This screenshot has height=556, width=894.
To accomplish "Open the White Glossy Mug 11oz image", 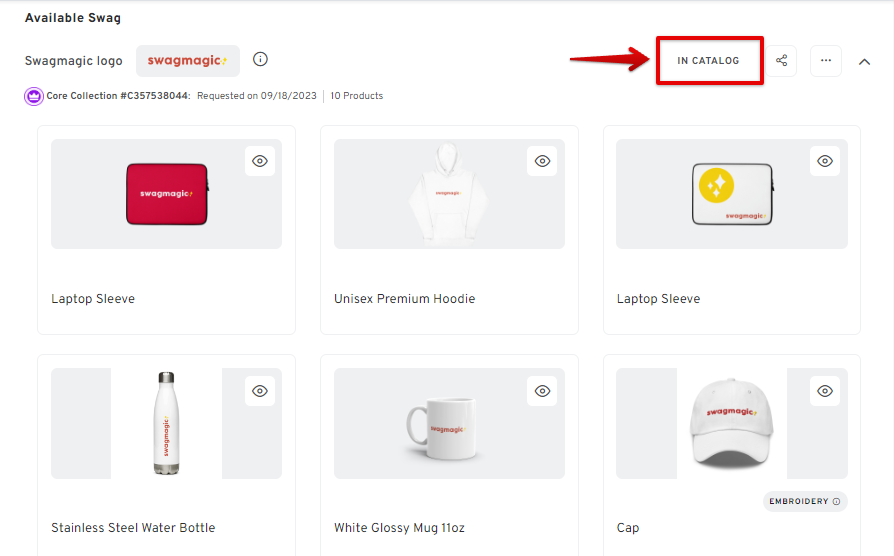I will (x=449, y=423).
